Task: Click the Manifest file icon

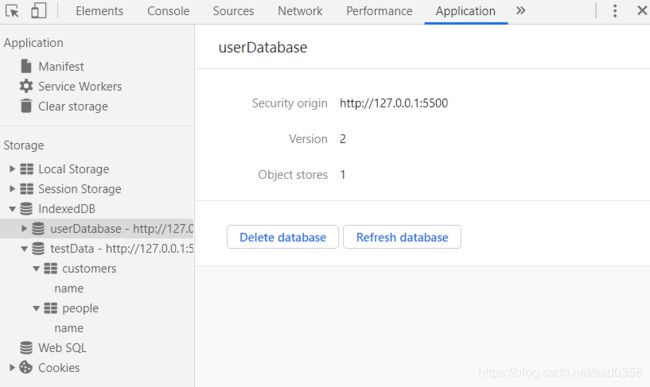Action: (26, 66)
